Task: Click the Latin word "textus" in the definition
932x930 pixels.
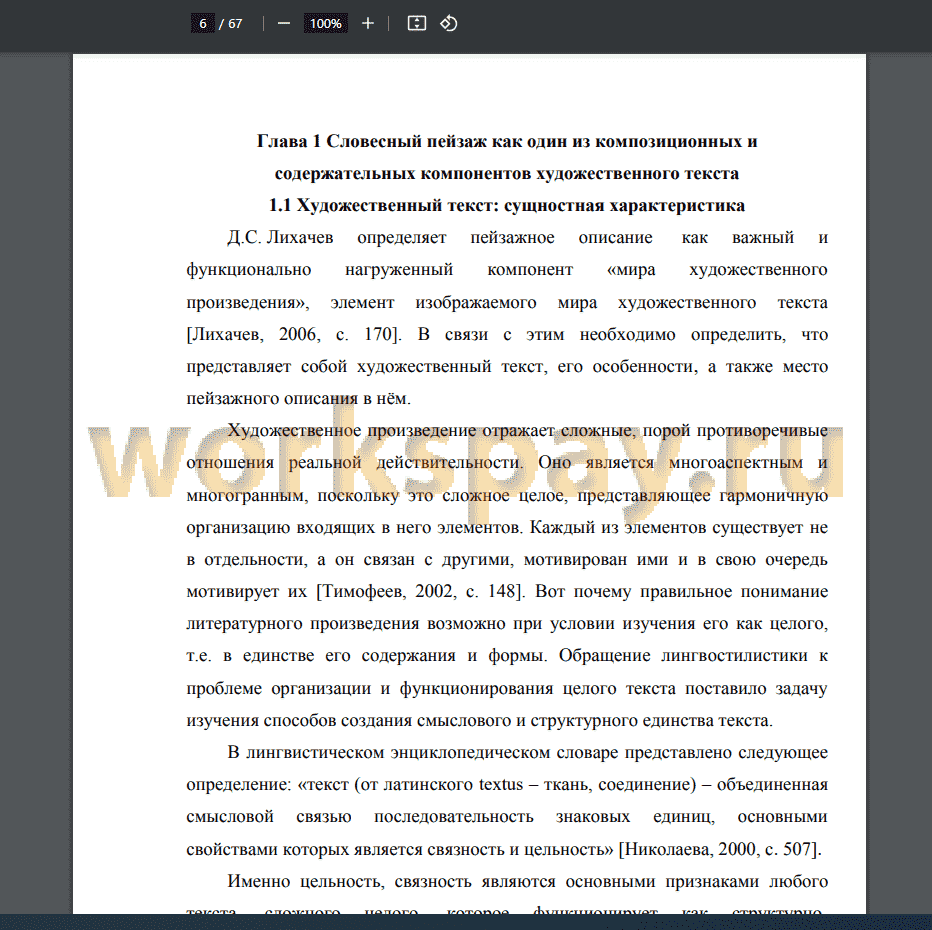Action: coord(501,785)
